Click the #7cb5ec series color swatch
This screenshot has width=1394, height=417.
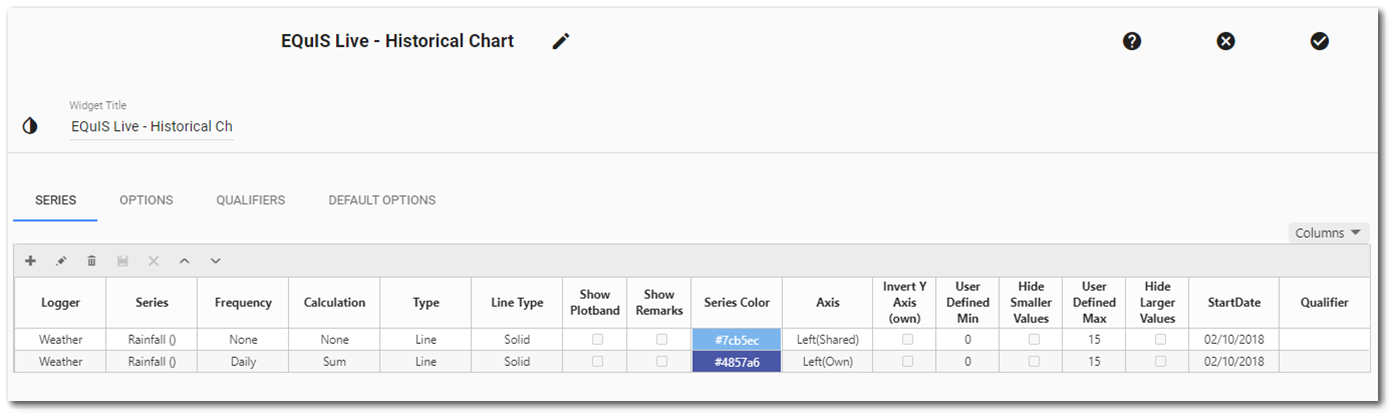click(x=737, y=340)
